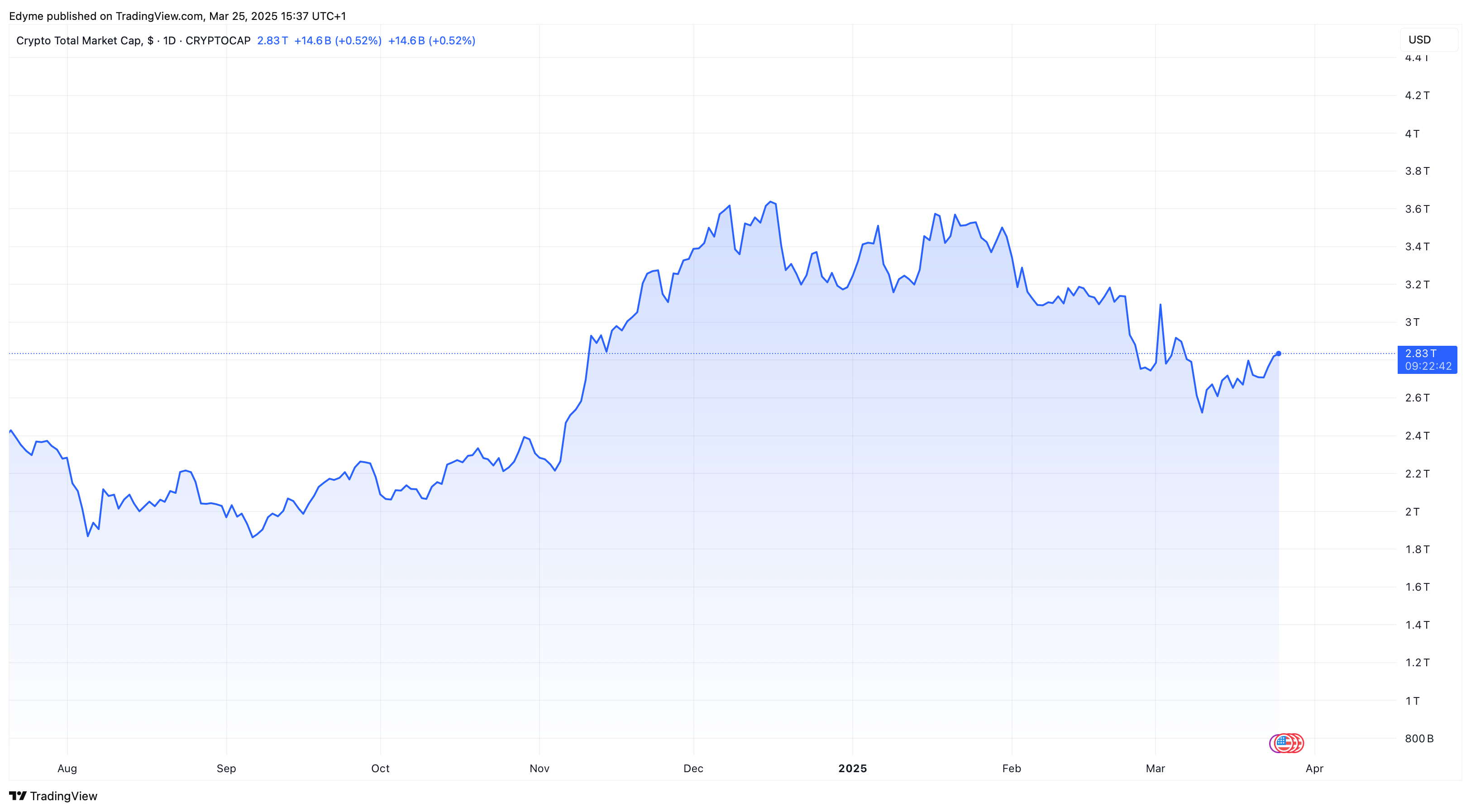The height and width of the screenshot is (812, 1471).
Task: Click the Sep label on time axis
Action: (226, 768)
